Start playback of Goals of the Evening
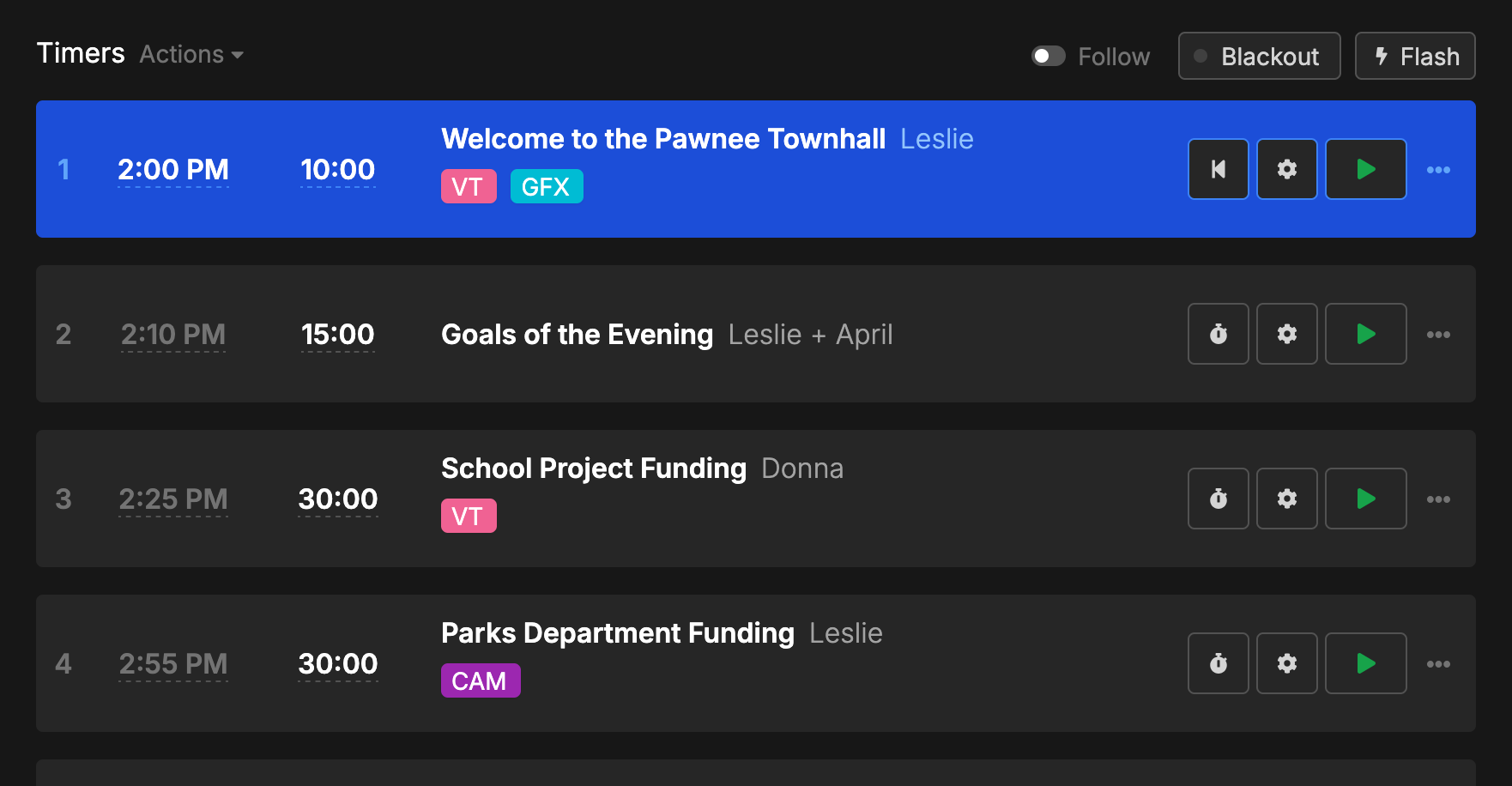The image size is (1512, 786). coord(1365,334)
